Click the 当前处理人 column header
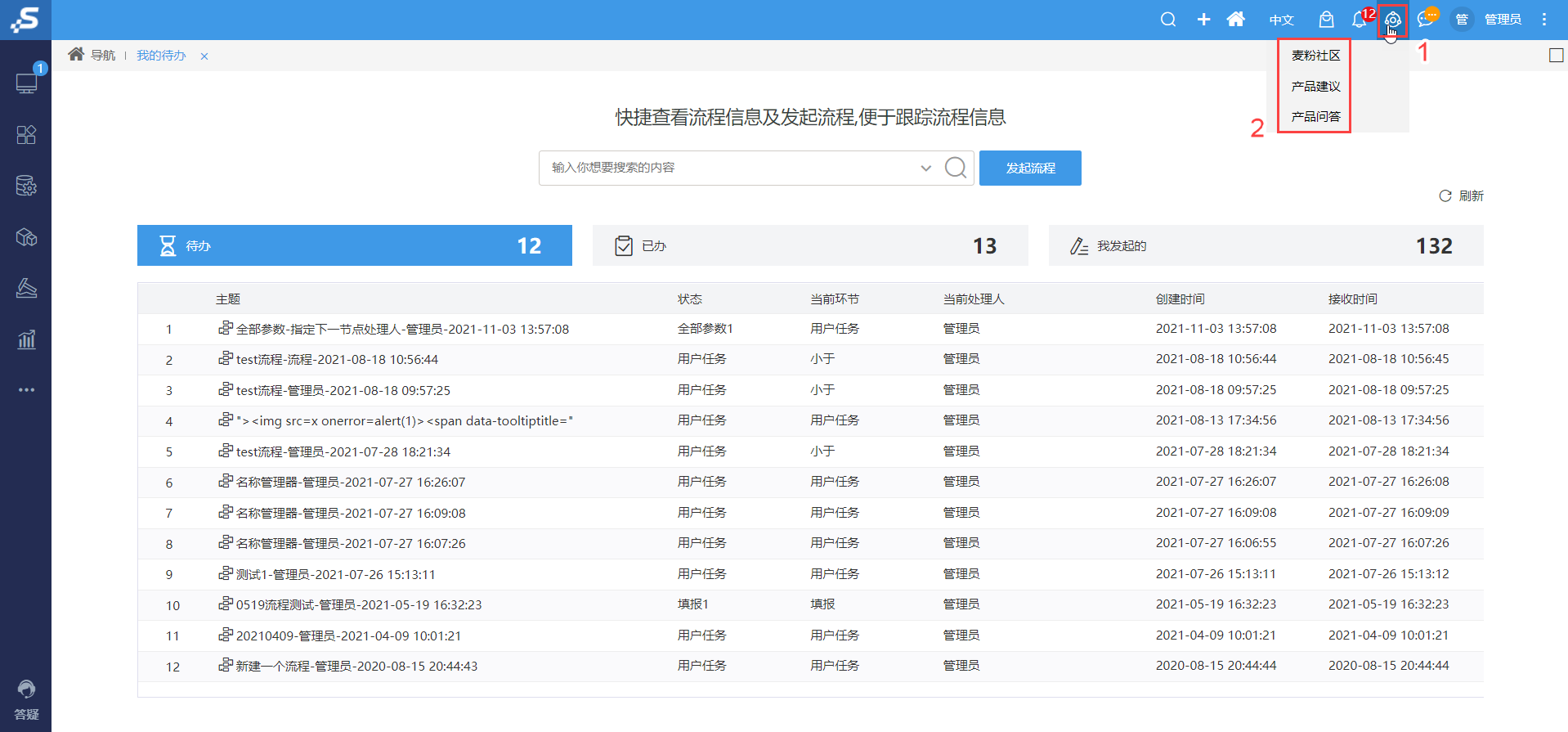1568x732 pixels. (974, 299)
